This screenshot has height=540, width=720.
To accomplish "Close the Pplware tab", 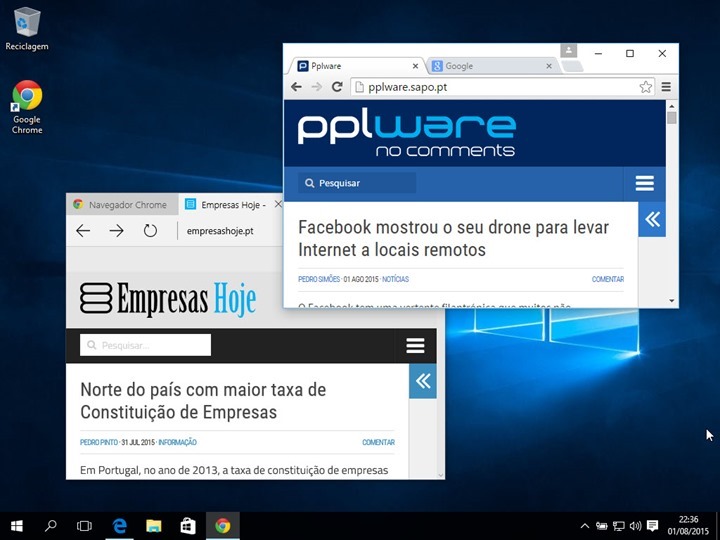I will pos(415,66).
